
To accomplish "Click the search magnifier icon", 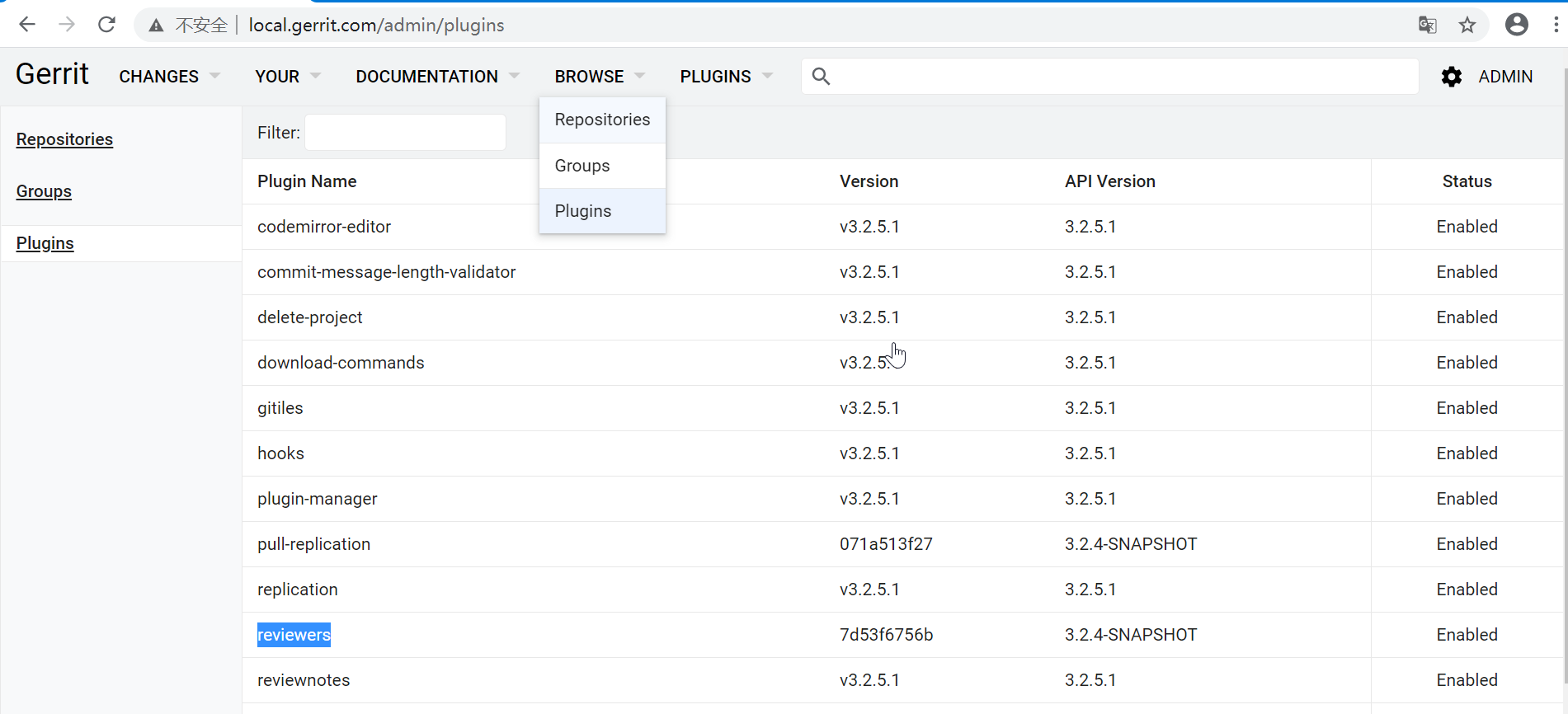I will point(821,77).
